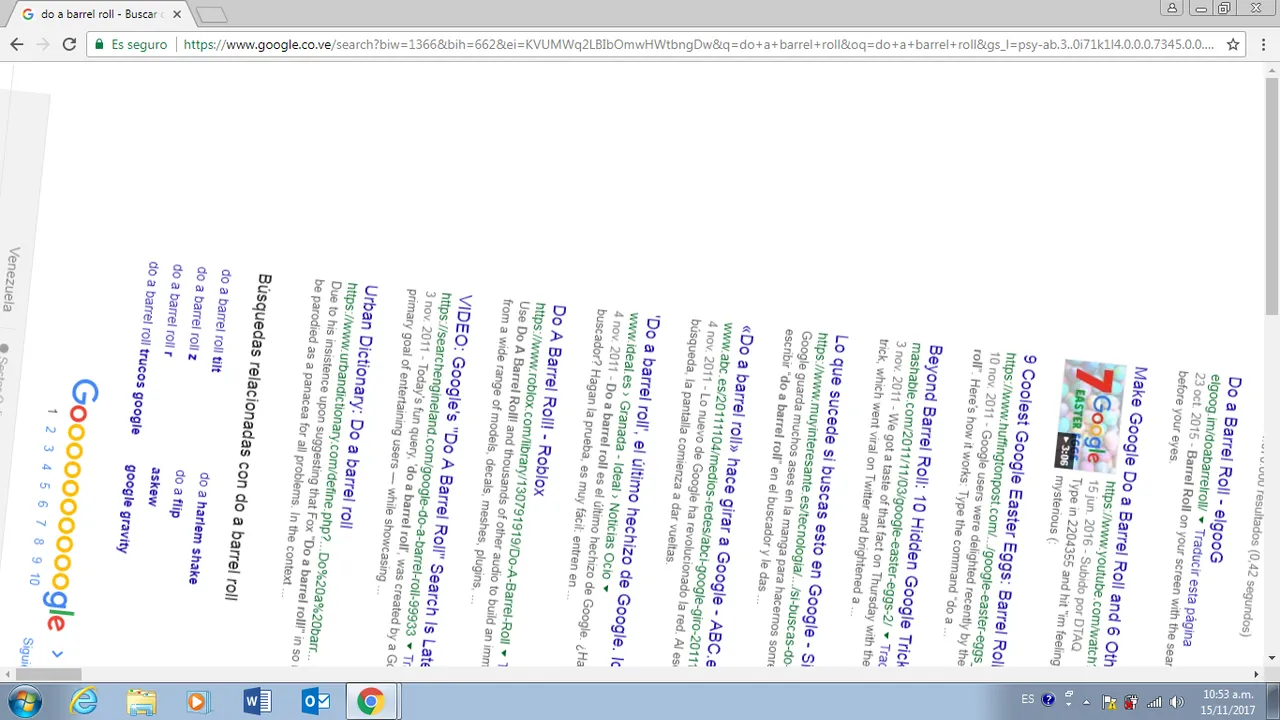Expand the arrow after 'Noticias Ocio' breadcrumb
The image size is (1280, 720).
[x=607, y=588]
